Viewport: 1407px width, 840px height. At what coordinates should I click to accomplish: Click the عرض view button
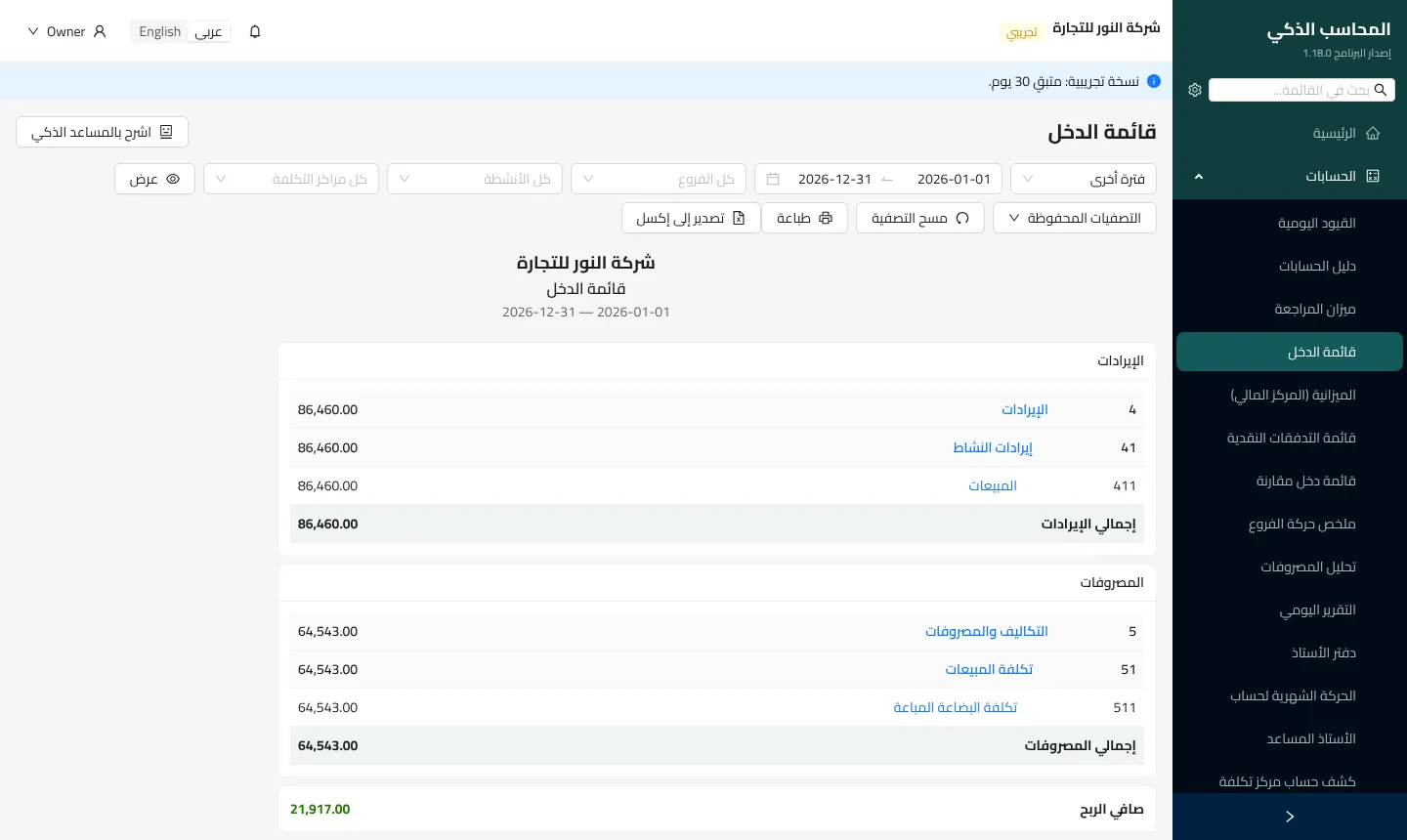[154, 179]
